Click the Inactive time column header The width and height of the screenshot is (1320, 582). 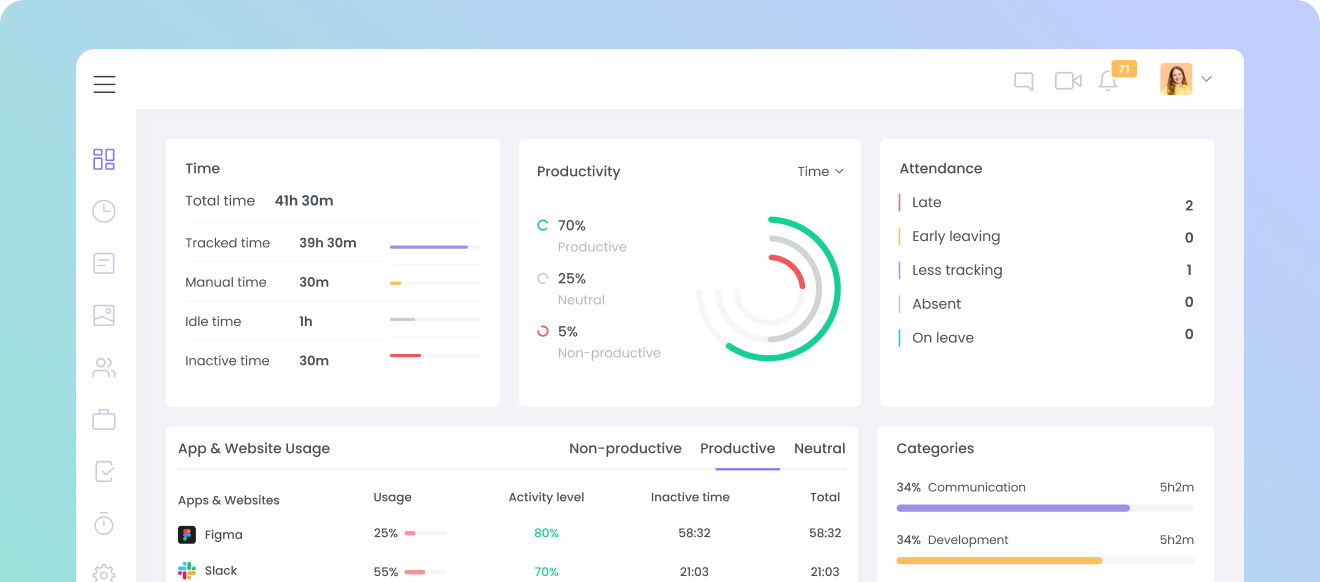click(x=690, y=497)
